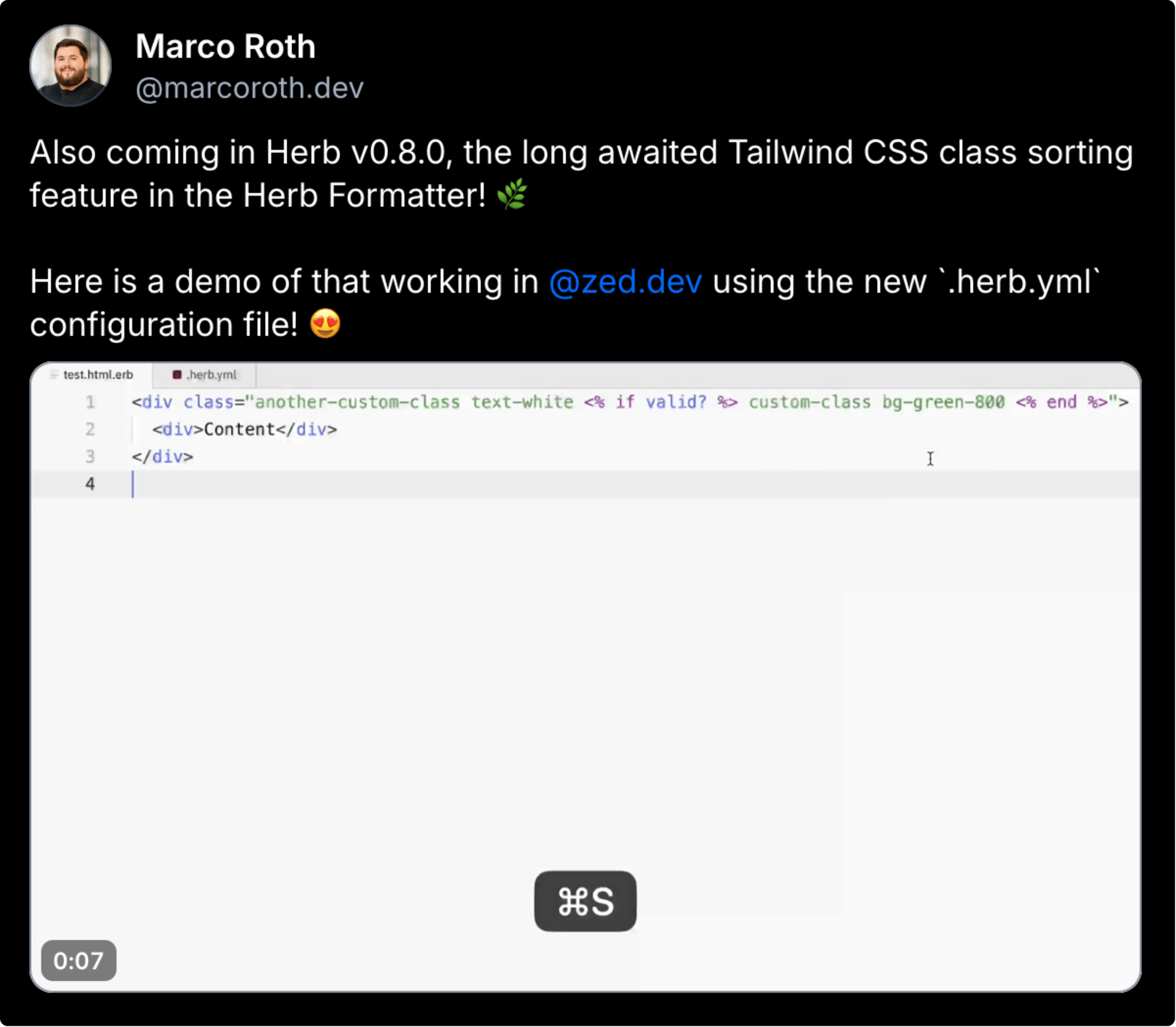The height and width of the screenshot is (1027, 1176).
Task: Select the test.html.erb tab
Action: (x=98, y=375)
